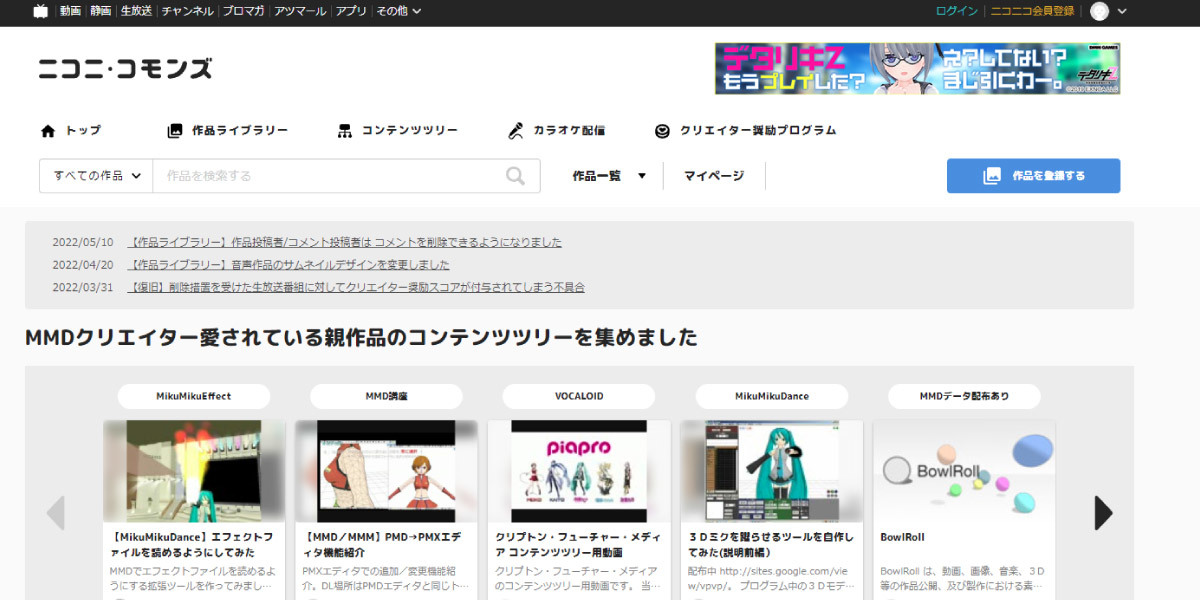Click the MMDクリエイター愛されている heading
The width and height of the screenshot is (1200, 600).
361,337
